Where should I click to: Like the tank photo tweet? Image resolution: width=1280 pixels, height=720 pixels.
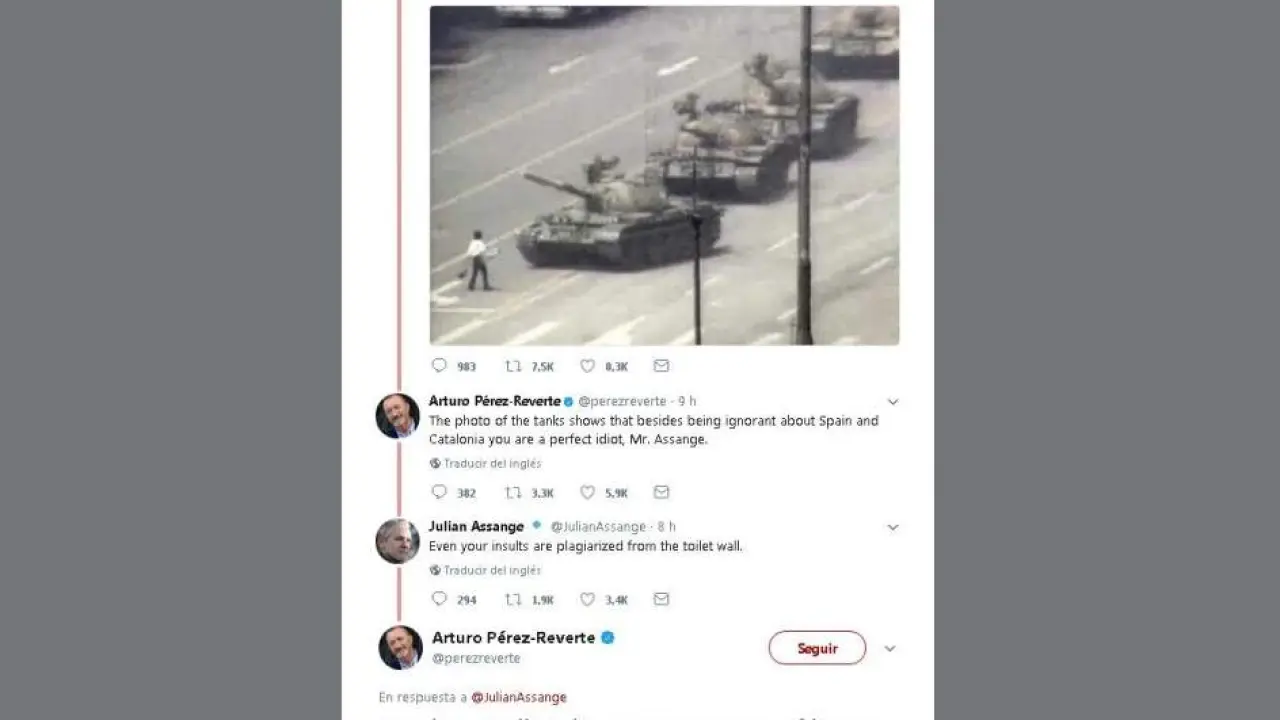point(588,366)
